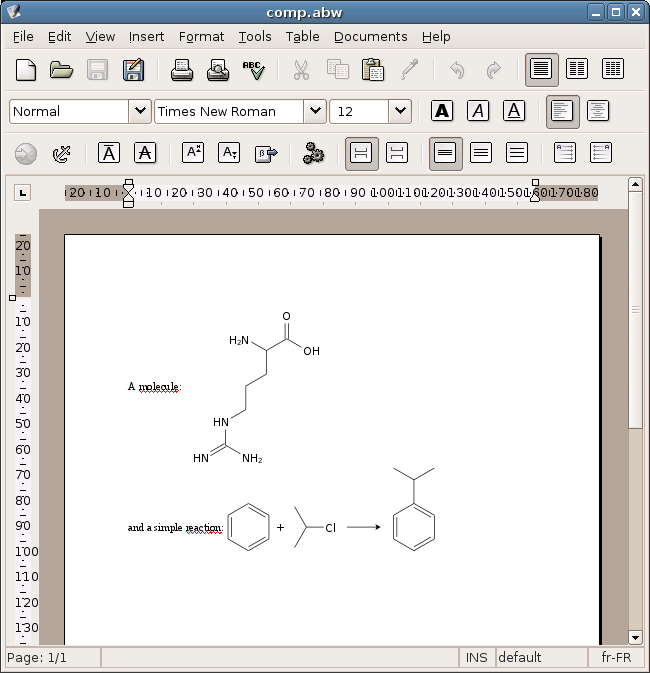Open the Normal style dropdown
650x673 pixels.
click(x=139, y=111)
